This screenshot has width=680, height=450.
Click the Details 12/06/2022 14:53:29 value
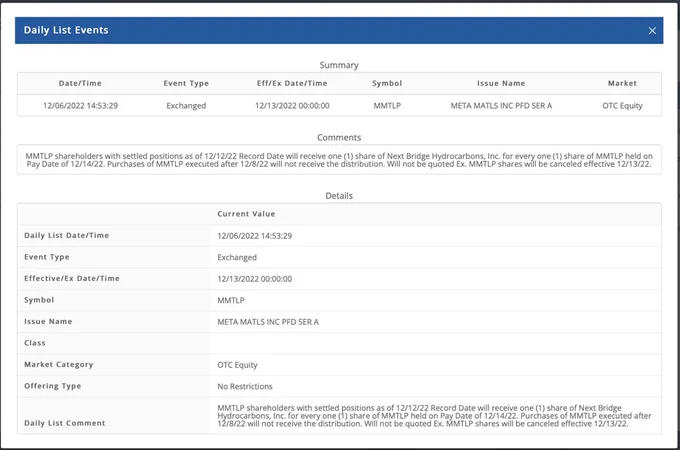click(255, 236)
